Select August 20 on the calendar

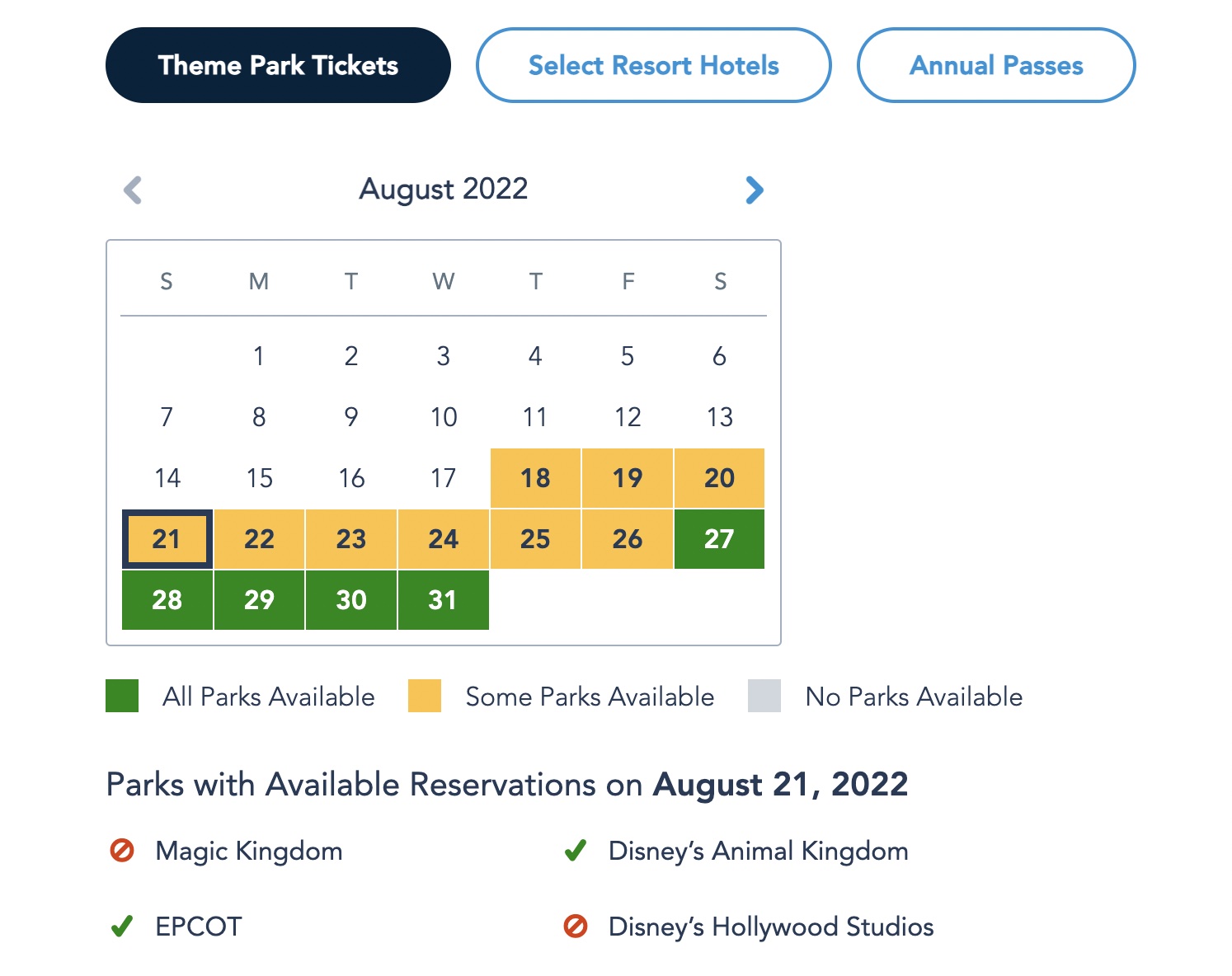[719, 478]
